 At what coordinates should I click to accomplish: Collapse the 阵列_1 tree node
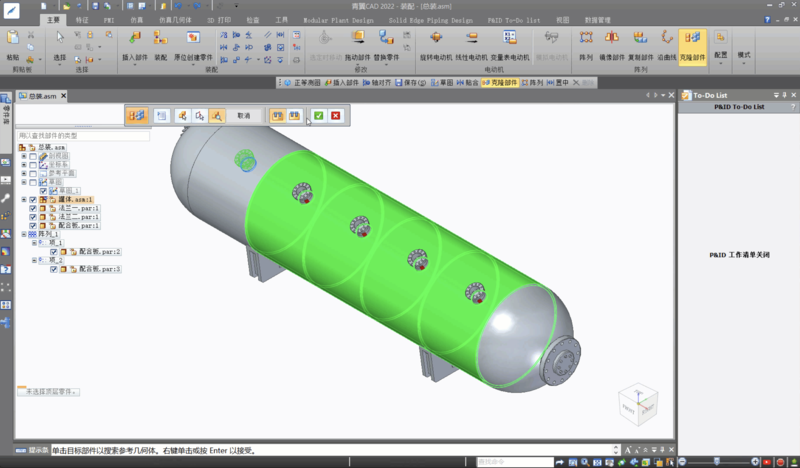click(23, 234)
